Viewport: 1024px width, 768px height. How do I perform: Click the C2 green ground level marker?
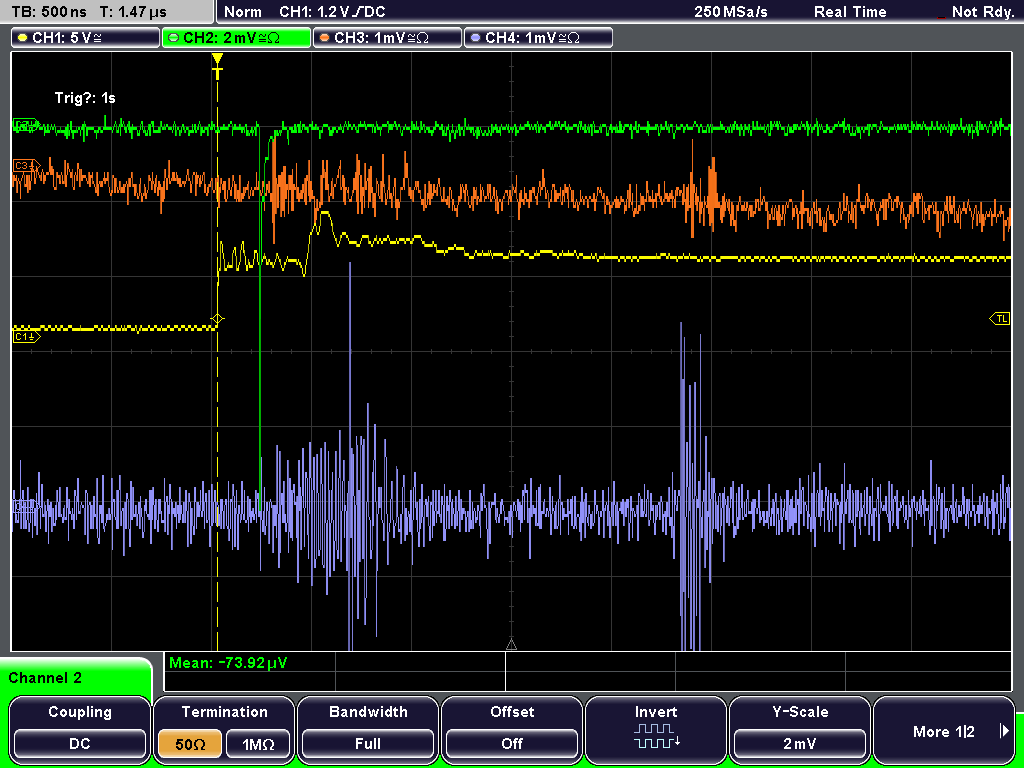click(x=25, y=125)
